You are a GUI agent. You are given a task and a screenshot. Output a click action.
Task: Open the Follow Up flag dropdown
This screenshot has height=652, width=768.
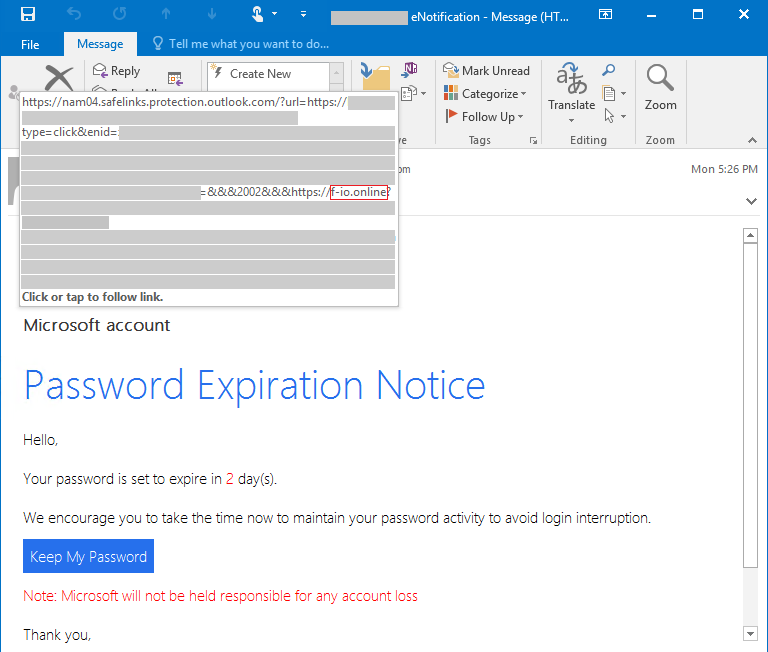point(484,117)
